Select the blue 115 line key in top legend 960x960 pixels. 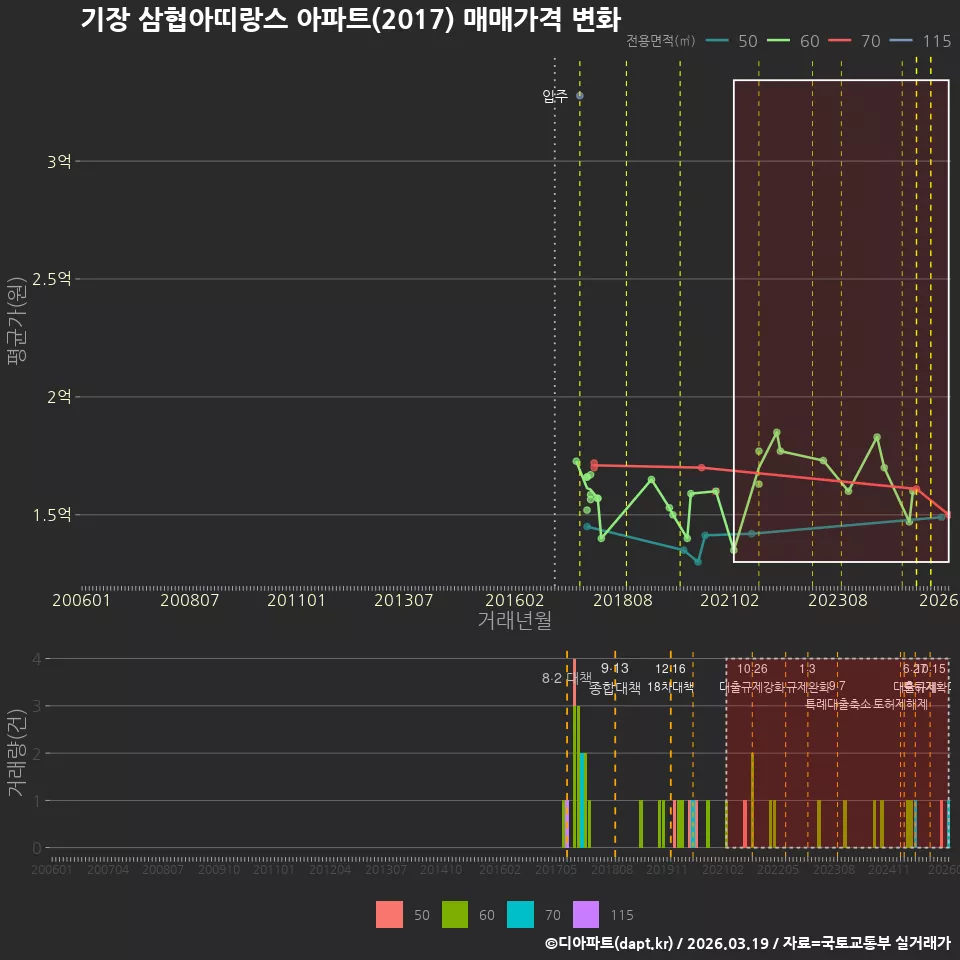point(901,41)
